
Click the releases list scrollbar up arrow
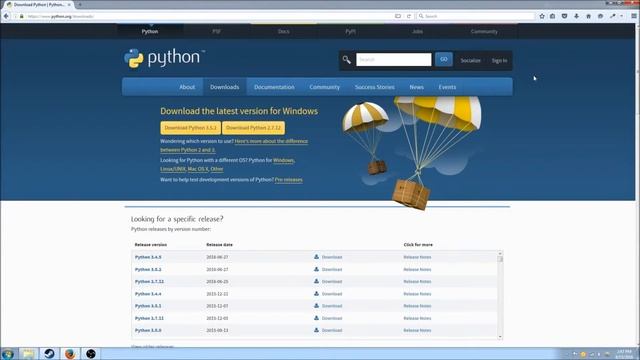500,253
